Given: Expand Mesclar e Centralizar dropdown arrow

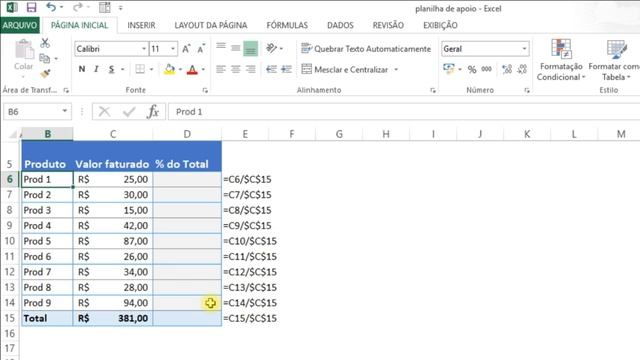Looking at the screenshot, I should [396, 69].
